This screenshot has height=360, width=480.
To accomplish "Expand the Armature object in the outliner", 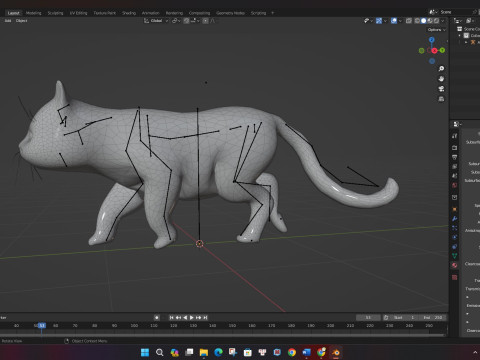I will [x=466, y=42].
